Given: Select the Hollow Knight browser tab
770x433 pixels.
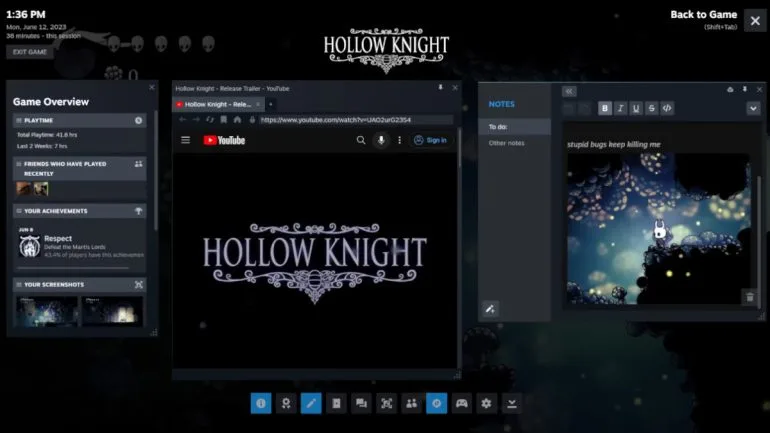Looking at the screenshot, I should (218, 104).
